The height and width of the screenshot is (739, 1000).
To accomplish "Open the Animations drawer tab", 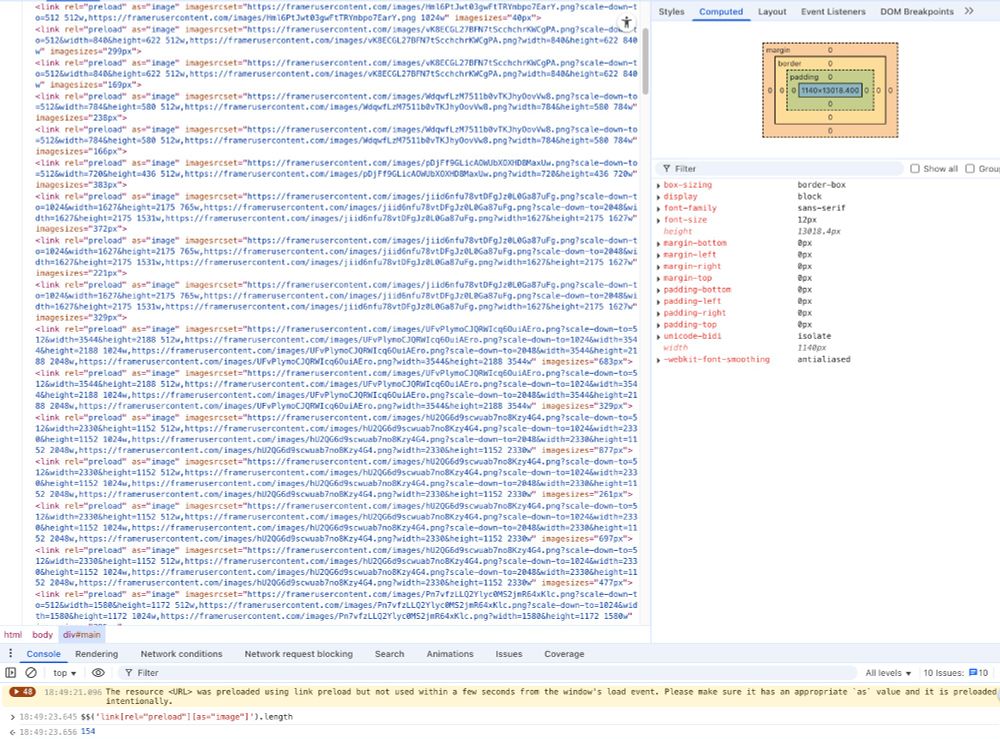I will click(x=450, y=654).
